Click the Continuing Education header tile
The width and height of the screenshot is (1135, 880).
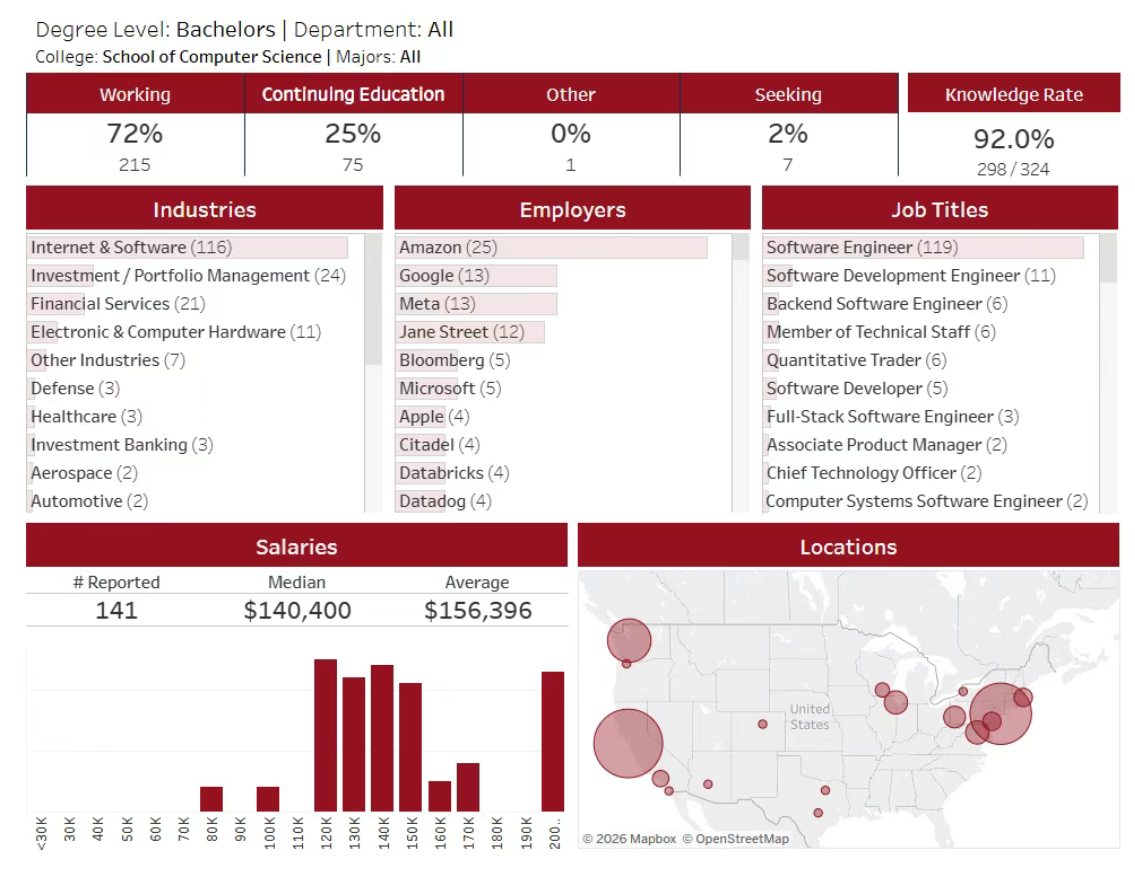tap(353, 95)
